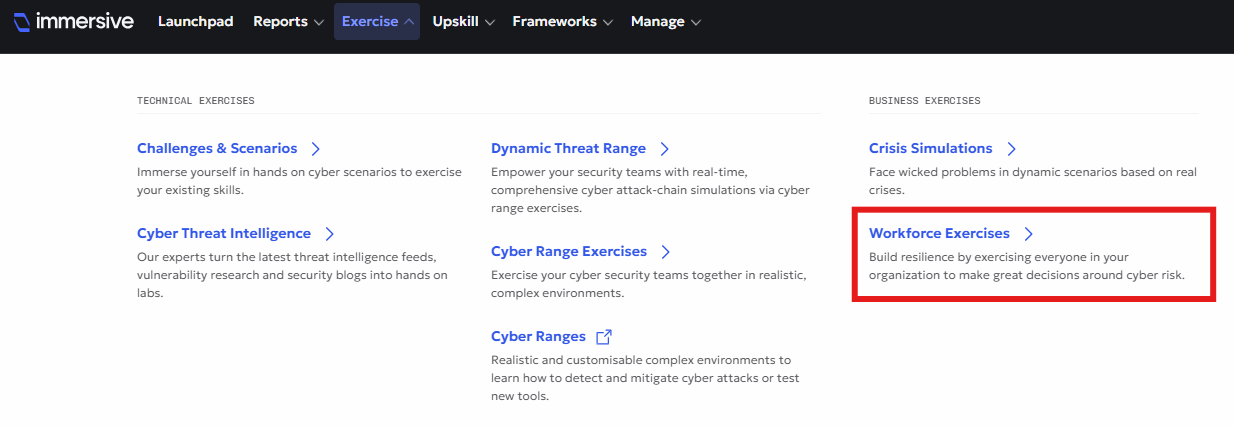The height and width of the screenshot is (427, 1234).
Task: Open the Frameworks menu
Action: [561, 21]
